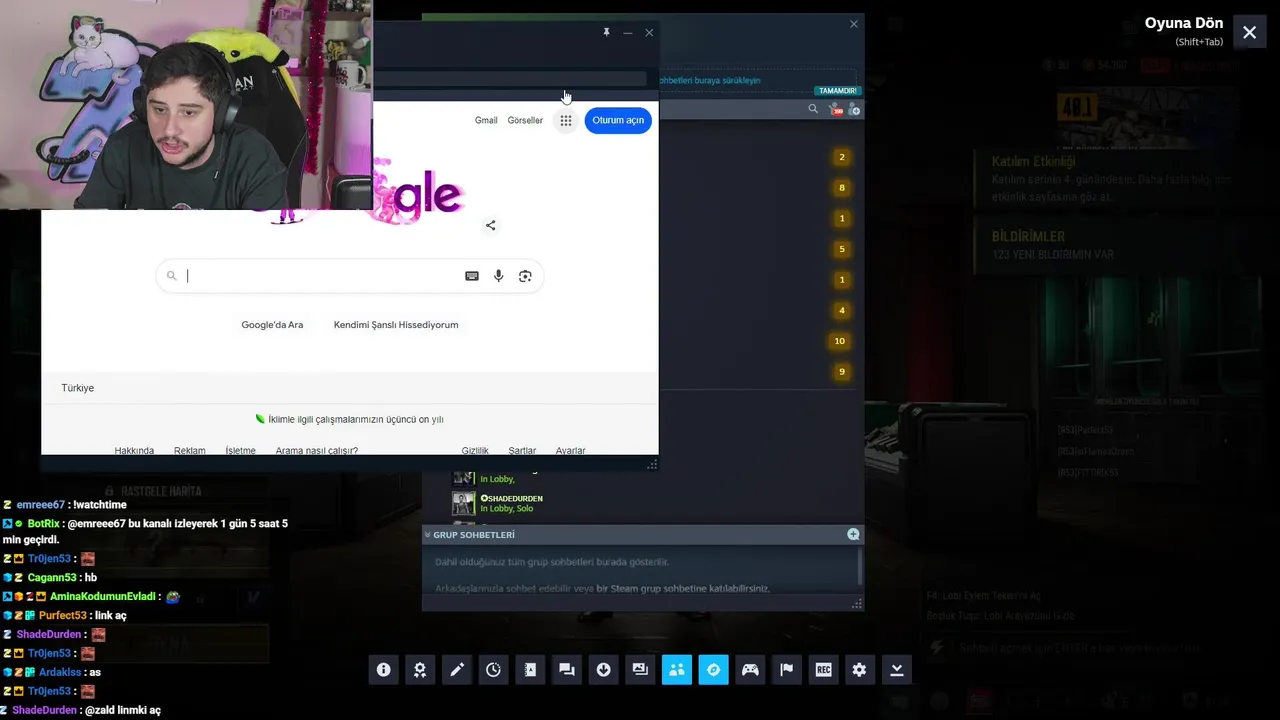
Task: Pin the overlay browser window
Action: pos(606,33)
